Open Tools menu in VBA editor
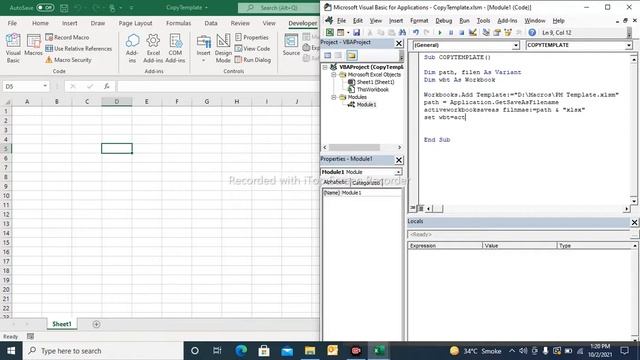The image size is (640, 360). tap(483, 20)
